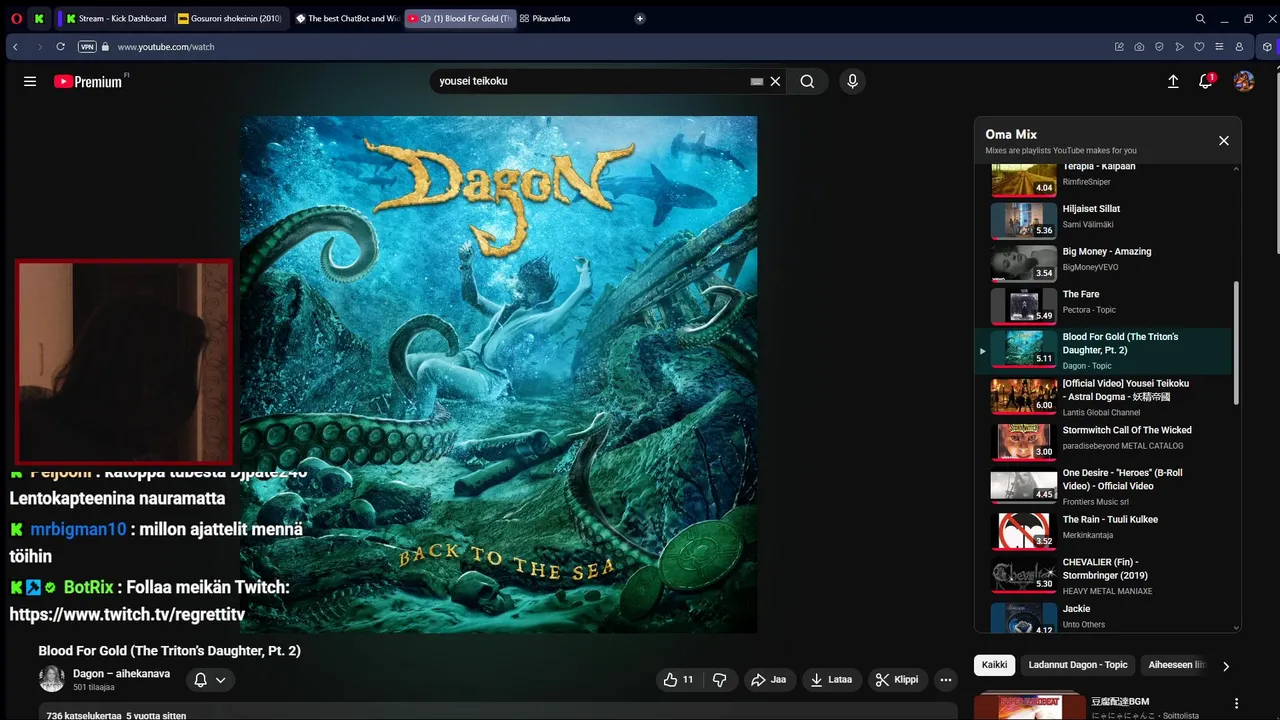Image resolution: width=1280 pixels, height=720 pixels.
Task: Open more actions three-dot menu
Action: click(x=946, y=680)
